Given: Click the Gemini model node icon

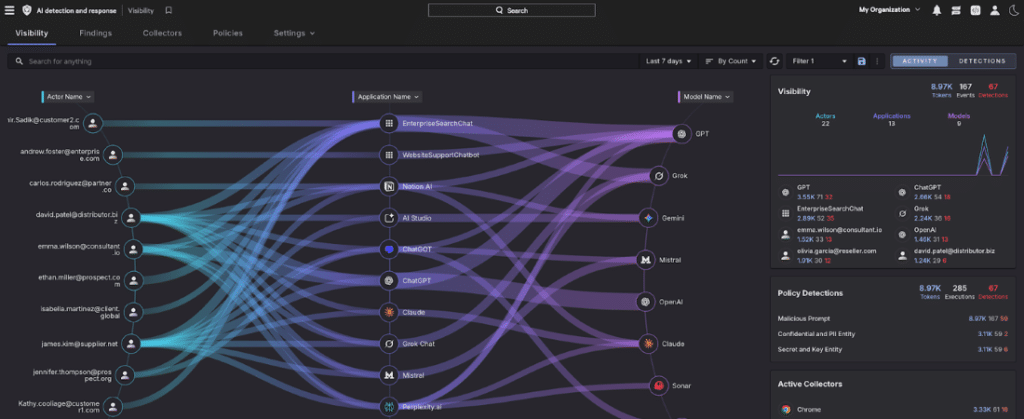Looking at the screenshot, I should click(648, 217).
